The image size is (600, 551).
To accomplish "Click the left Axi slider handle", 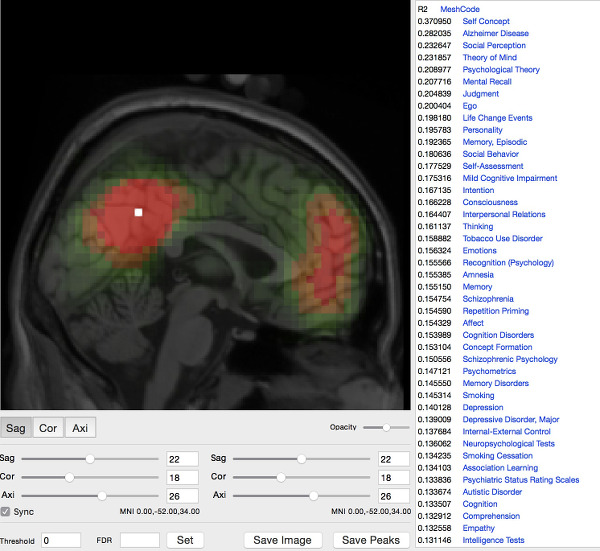I will (102, 495).
